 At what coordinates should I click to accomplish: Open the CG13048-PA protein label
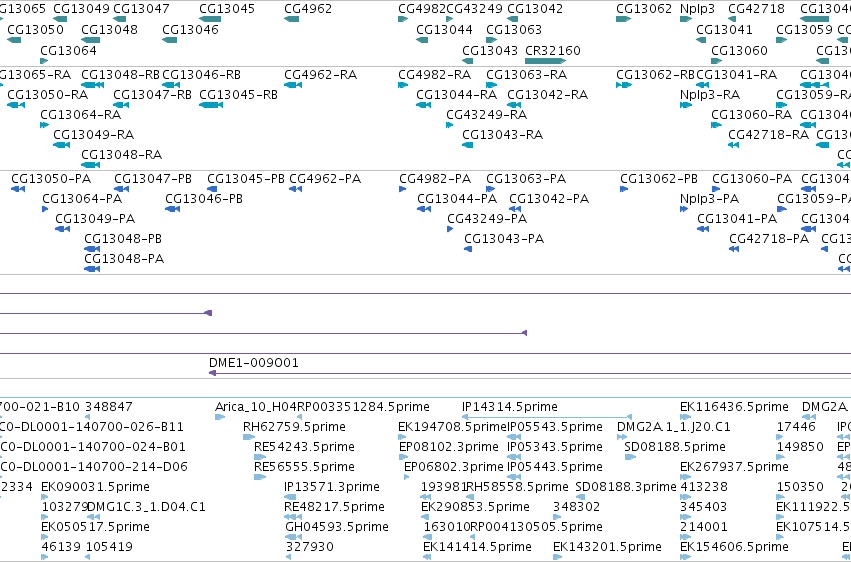[124, 259]
